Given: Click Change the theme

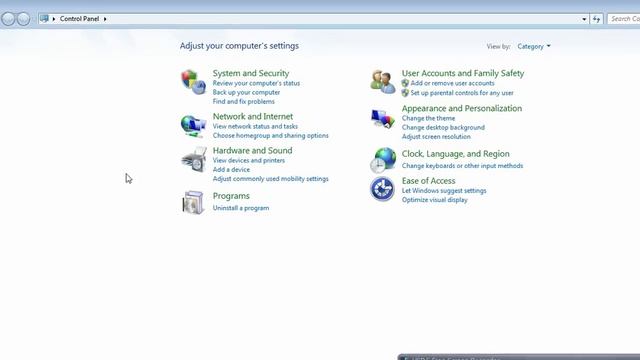Looking at the screenshot, I should 428,118.
